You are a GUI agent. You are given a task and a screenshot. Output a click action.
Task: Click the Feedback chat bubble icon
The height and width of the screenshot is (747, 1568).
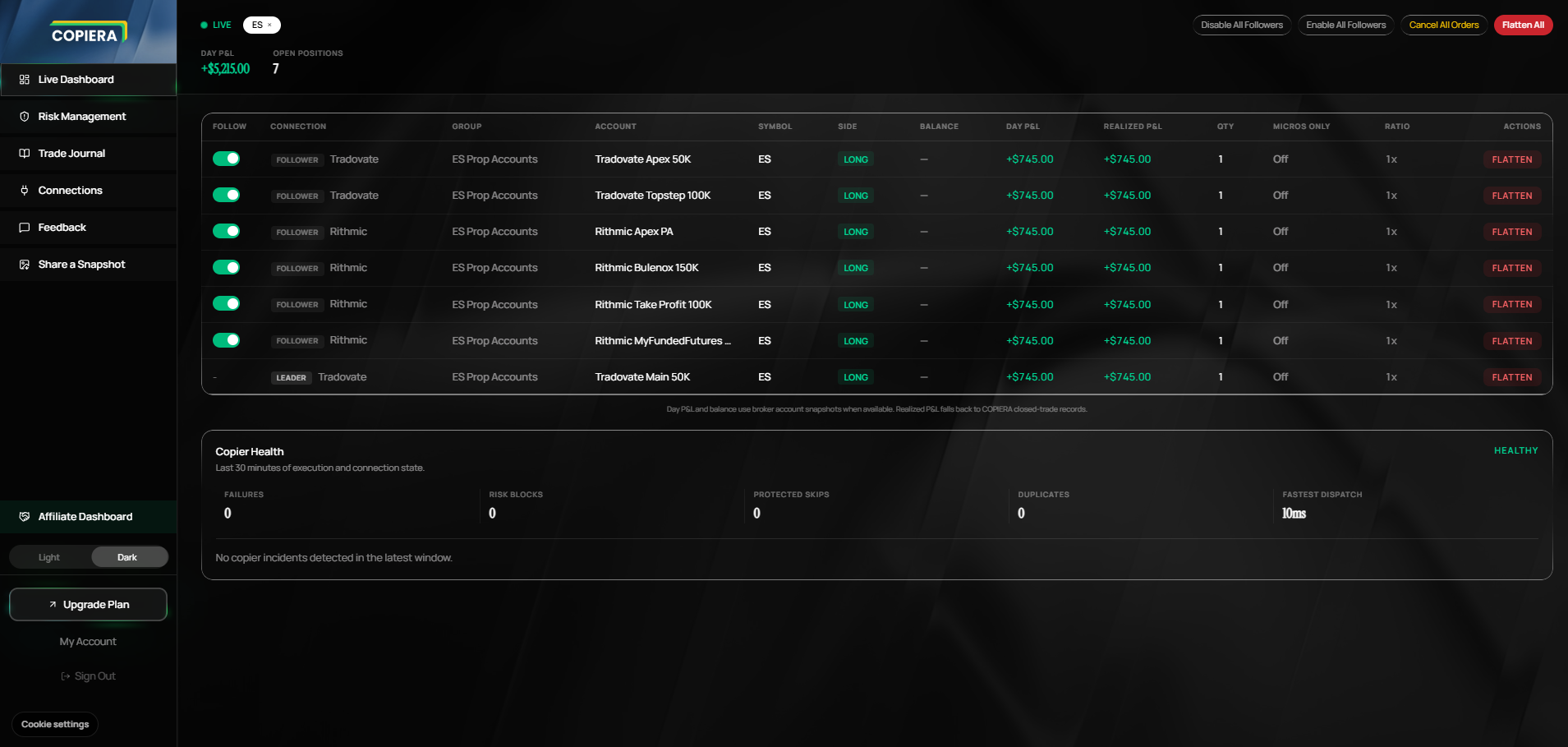[x=25, y=228]
